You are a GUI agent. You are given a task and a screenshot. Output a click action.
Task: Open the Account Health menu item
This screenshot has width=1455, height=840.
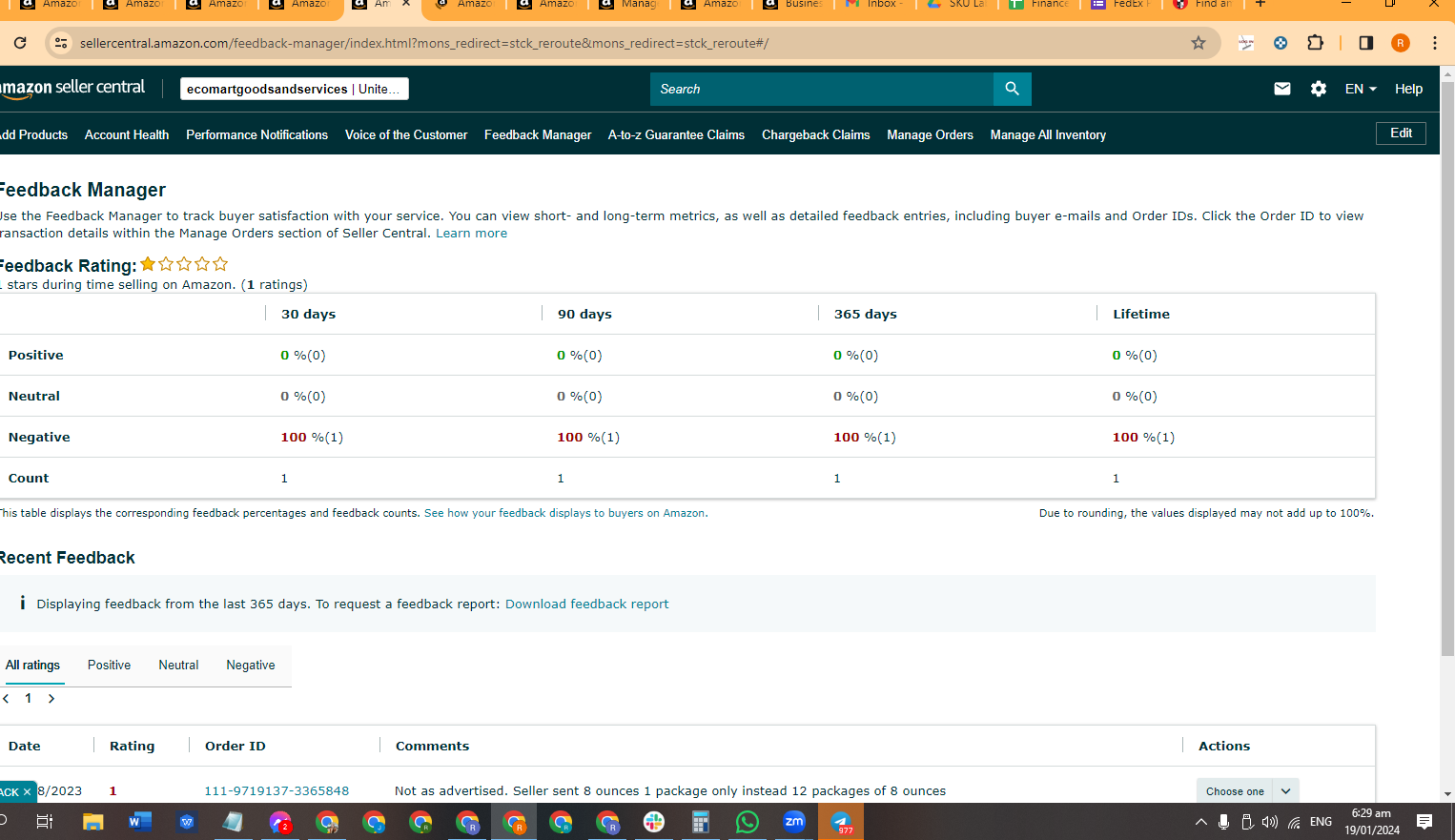click(x=127, y=135)
